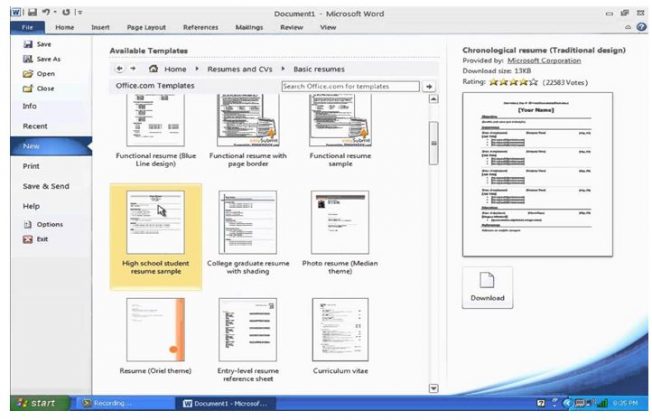Click the Basic resumes breadcrumb
Viewport: 652px width, 420px height.
(x=319, y=69)
